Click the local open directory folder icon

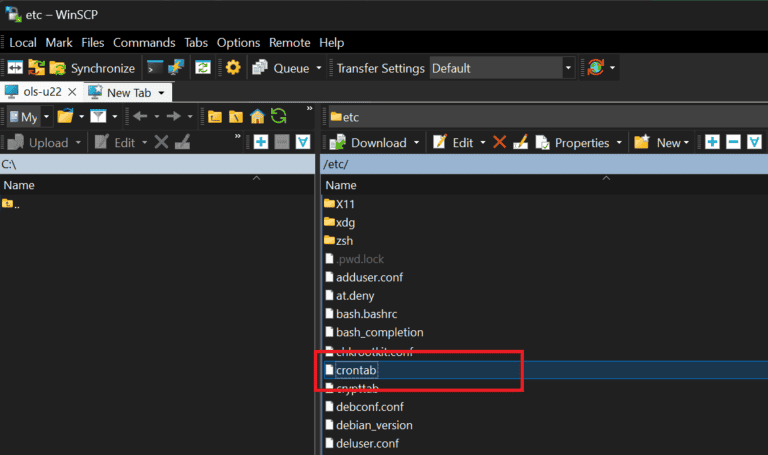65,117
